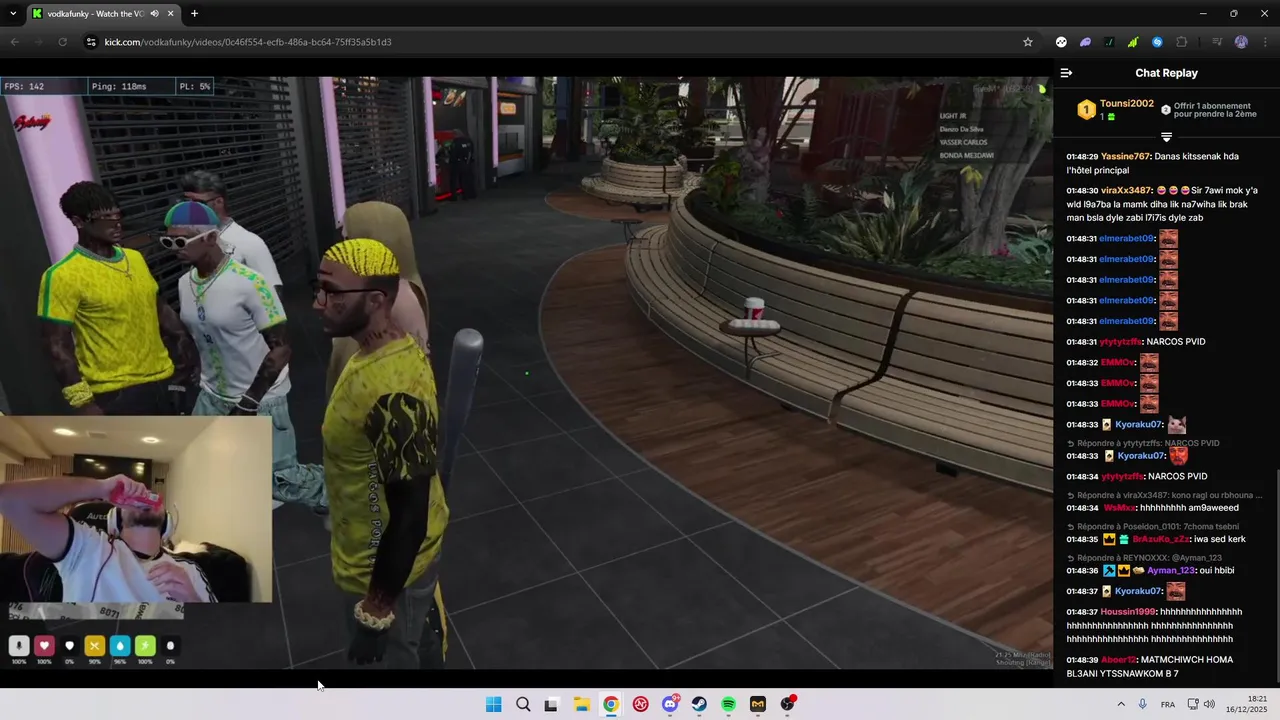Image resolution: width=1280 pixels, height=720 pixels.
Task: Click the streamer webcam overlay
Action: (x=135, y=509)
